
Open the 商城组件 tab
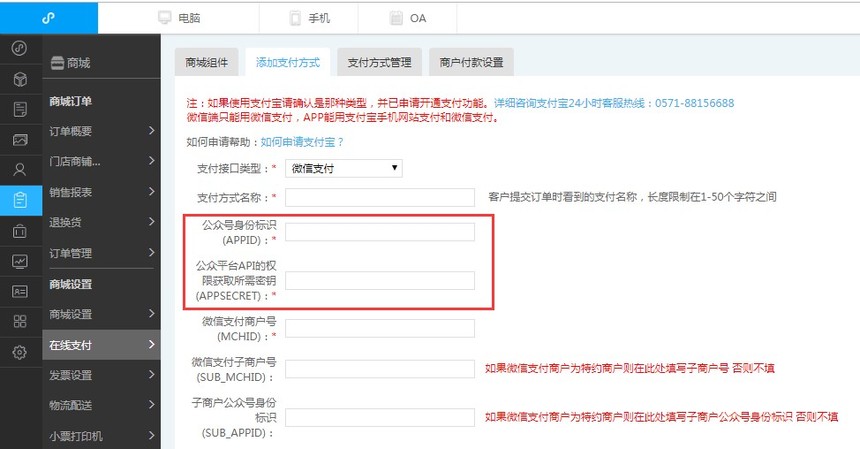[x=206, y=62]
